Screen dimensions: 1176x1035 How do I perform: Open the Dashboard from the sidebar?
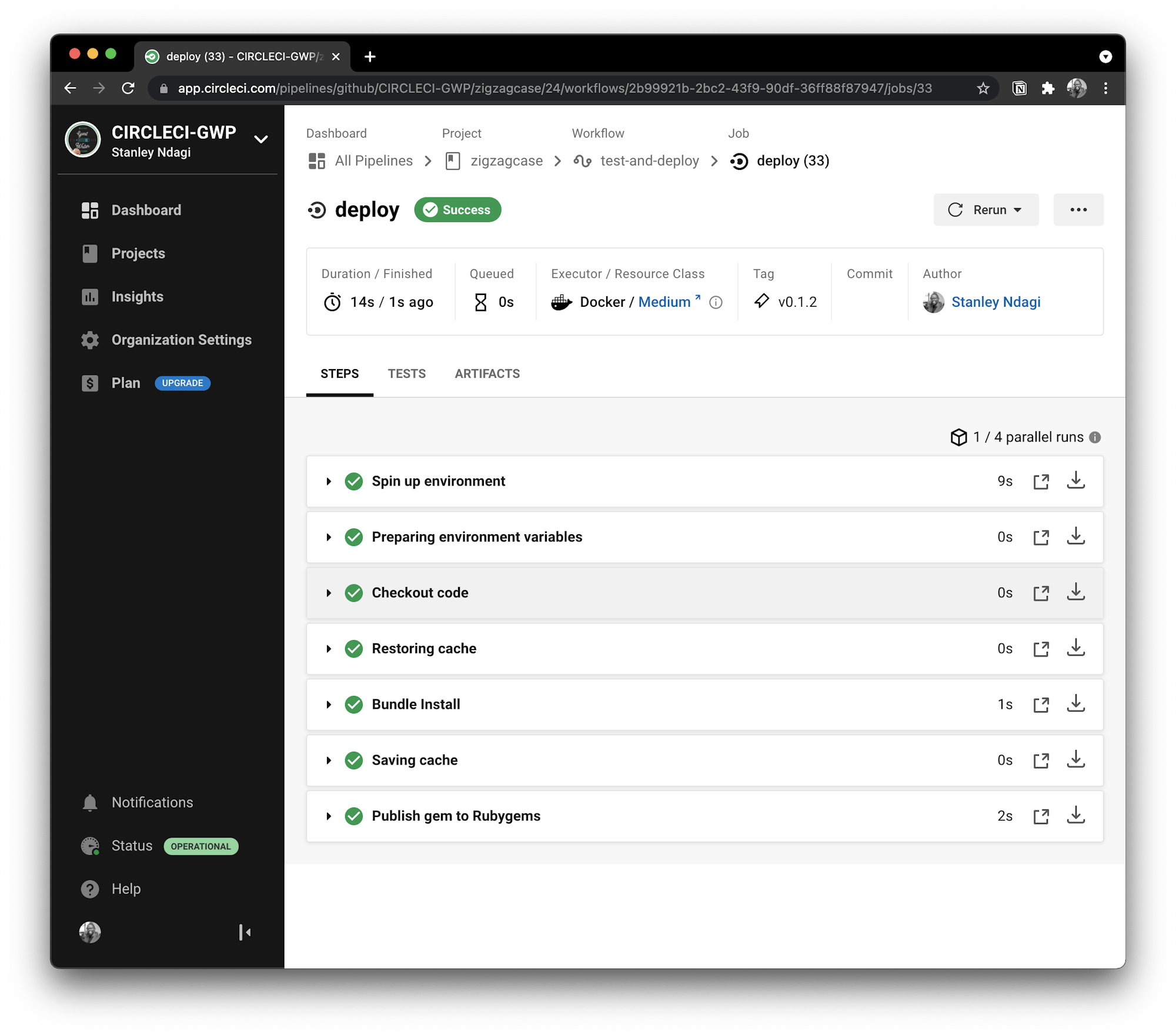click(145, 210)
